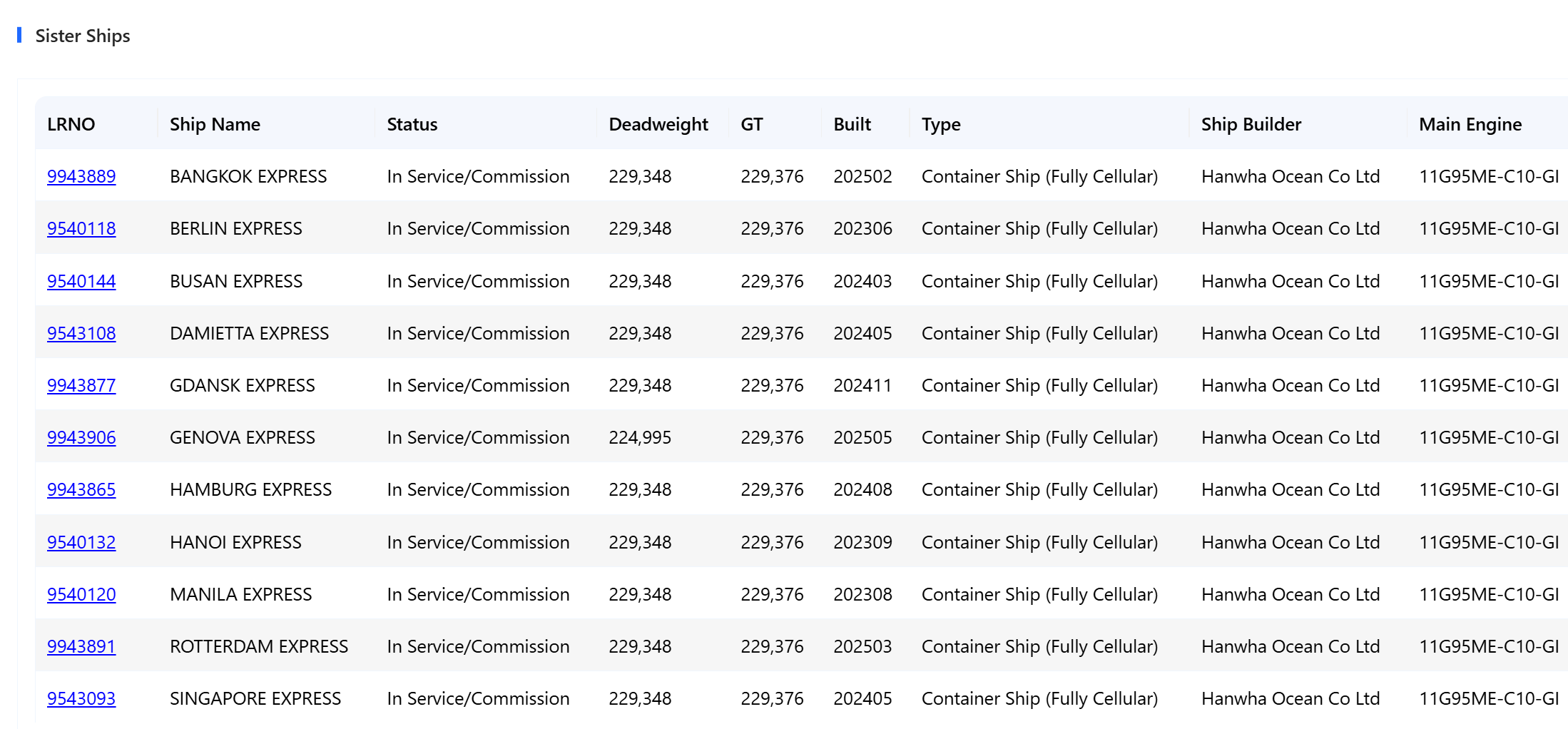Click Genova Express deadweight value 224,995
Viewport: 1568px width, 729px height.
click(x=640, y=437)
